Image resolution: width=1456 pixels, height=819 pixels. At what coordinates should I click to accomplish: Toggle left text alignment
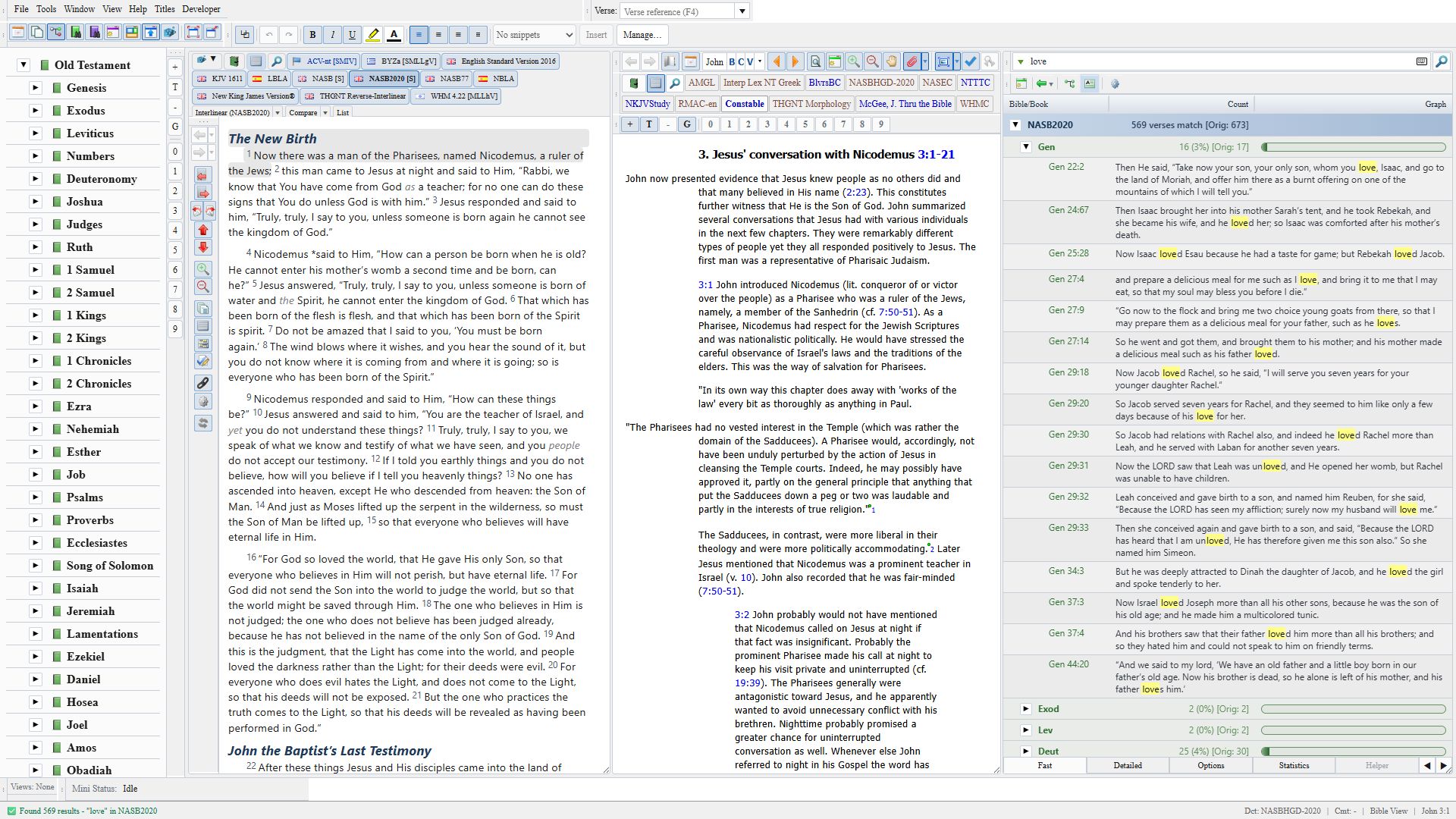419,34
